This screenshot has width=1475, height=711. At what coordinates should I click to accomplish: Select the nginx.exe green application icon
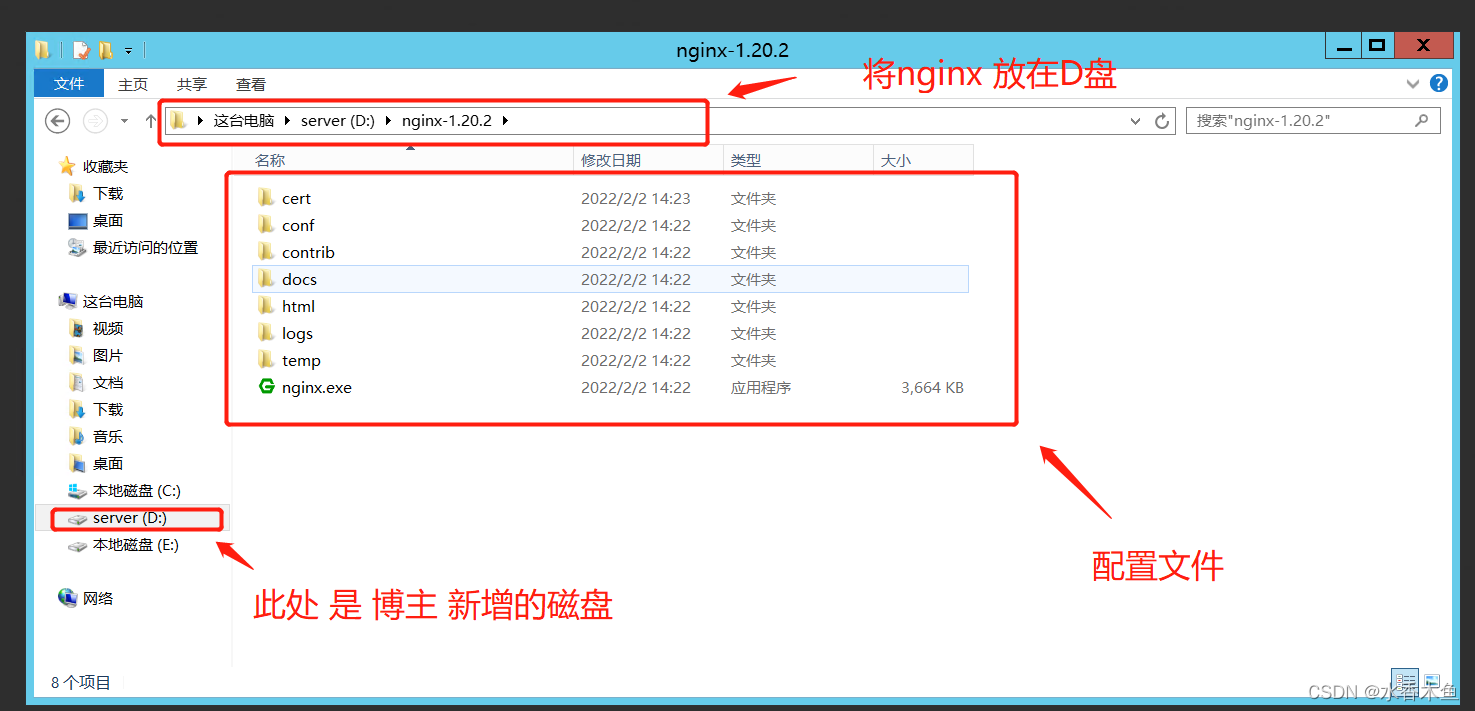(x=266, y=386)
